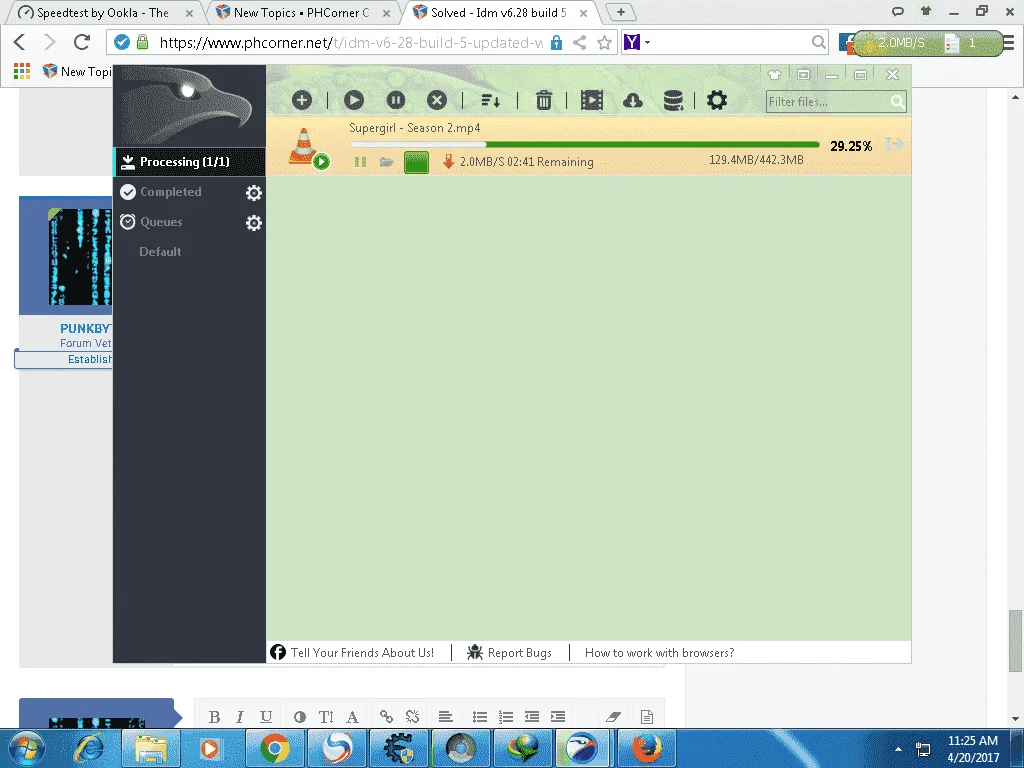Bookmark page with the star icon
The width and height of the screenshot is (1024, 768).
coord(605,42)
